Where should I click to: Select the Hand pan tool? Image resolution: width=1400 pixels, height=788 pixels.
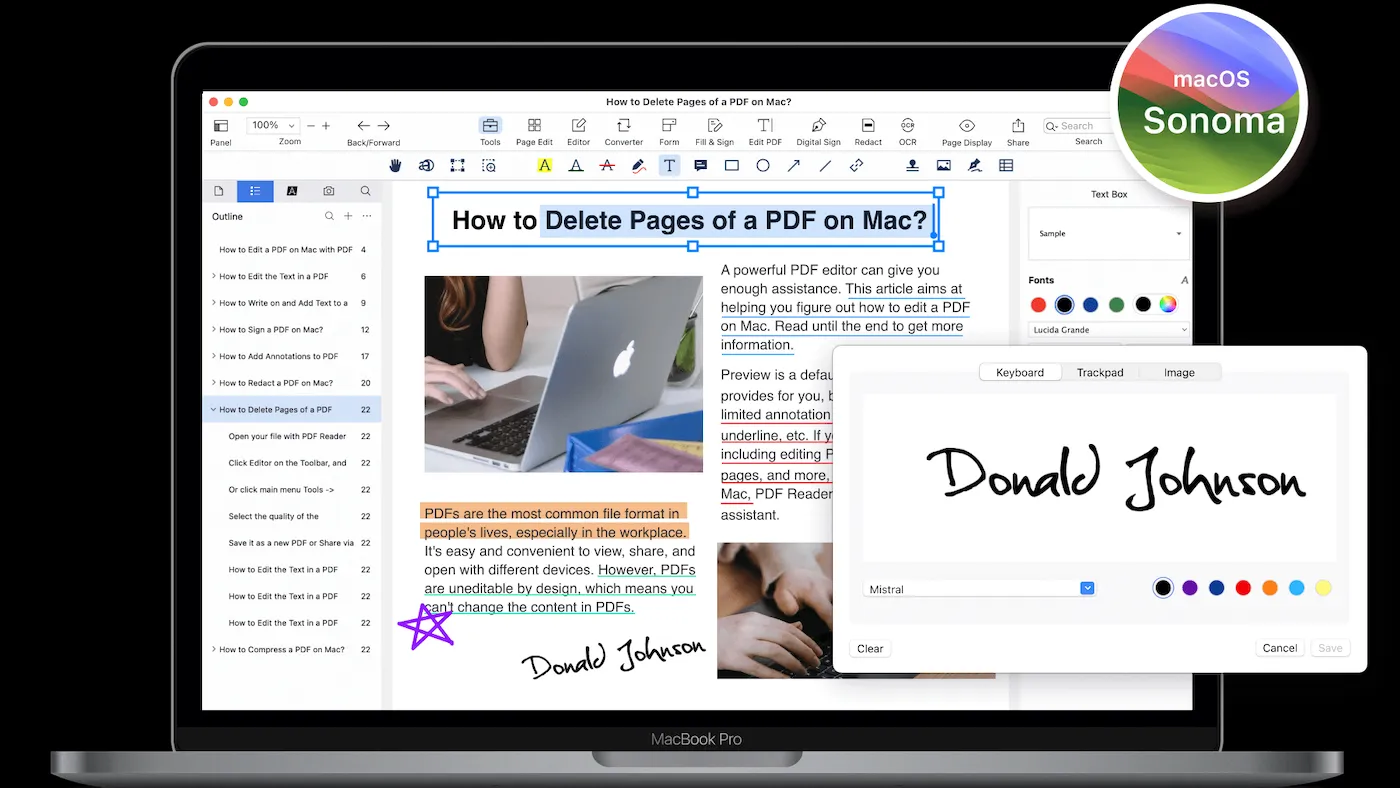point(395,165)
